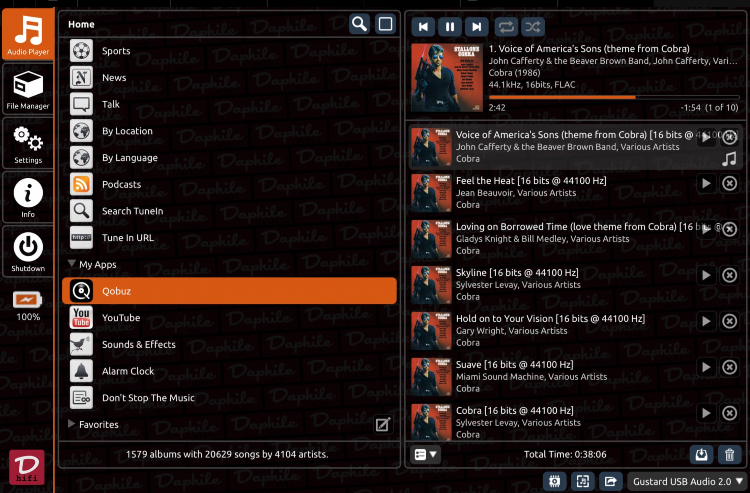Open the Alarm Clock app
The image size is (750, 493).
[x=229, y=371]
